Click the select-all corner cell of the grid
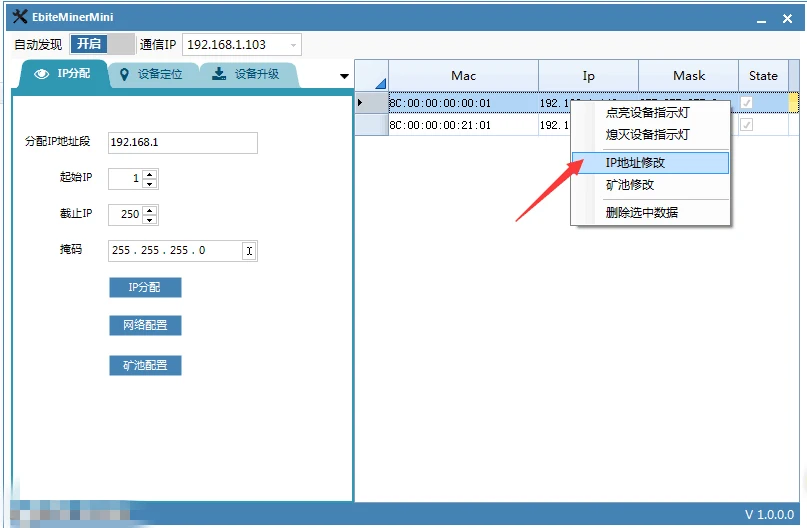Screen dimensions: 807x528 coord(372,76)
